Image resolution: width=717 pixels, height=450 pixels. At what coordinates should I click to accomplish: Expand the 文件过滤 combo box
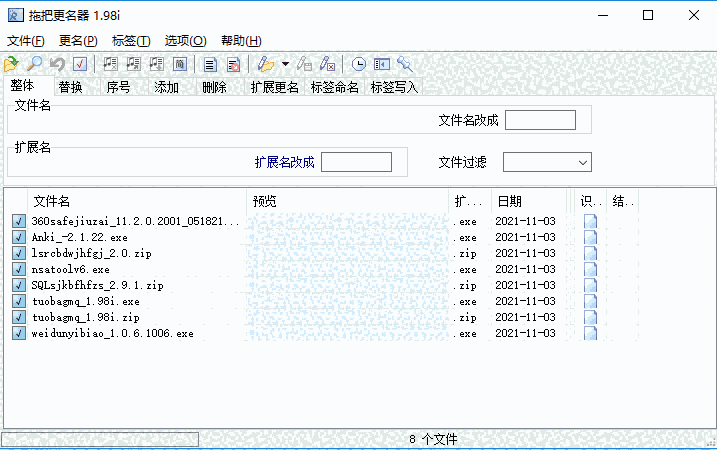(582, 162)
